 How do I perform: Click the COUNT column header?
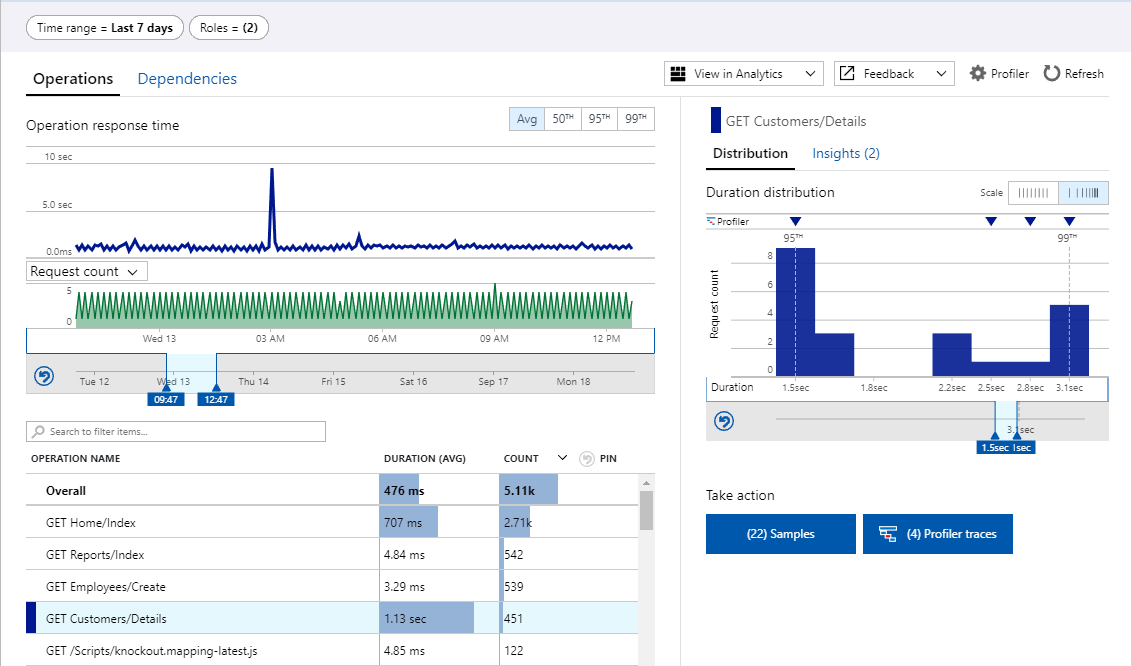(x=521, y=458)
